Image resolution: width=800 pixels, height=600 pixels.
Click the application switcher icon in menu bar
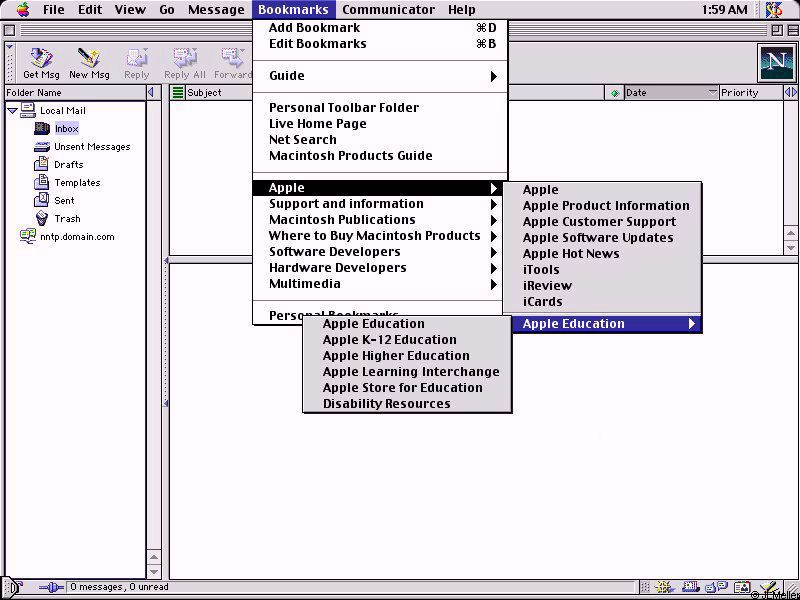click(x=774, y=10)
